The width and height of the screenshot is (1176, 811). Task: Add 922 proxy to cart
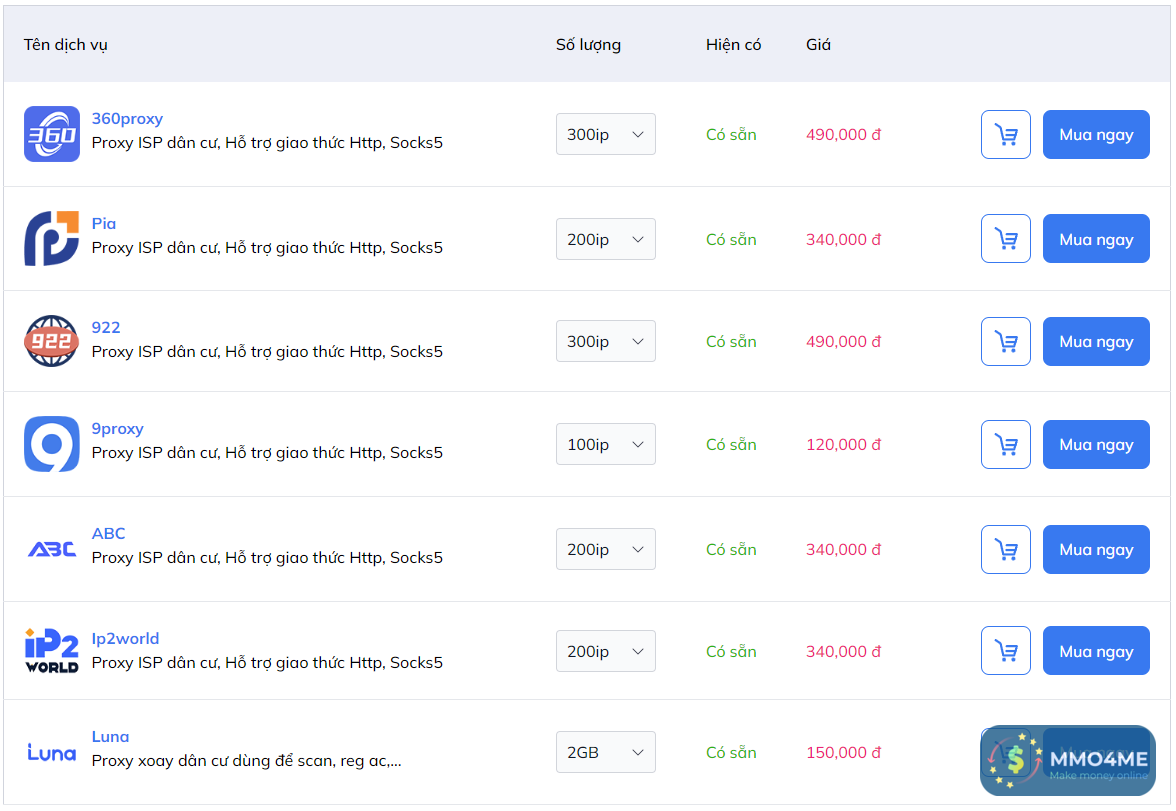(x=1005, y=341)
